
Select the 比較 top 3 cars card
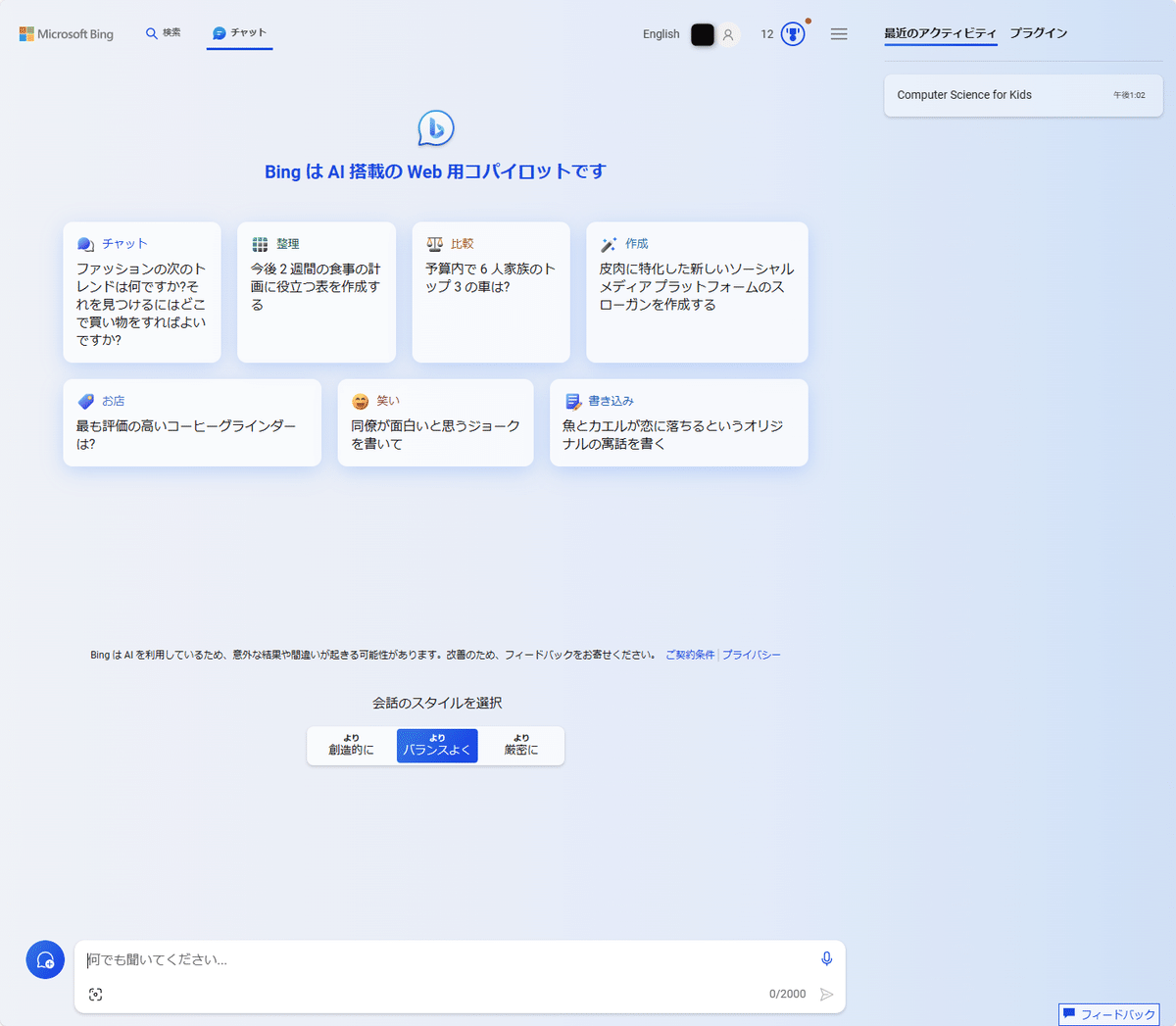pos(491,292)
